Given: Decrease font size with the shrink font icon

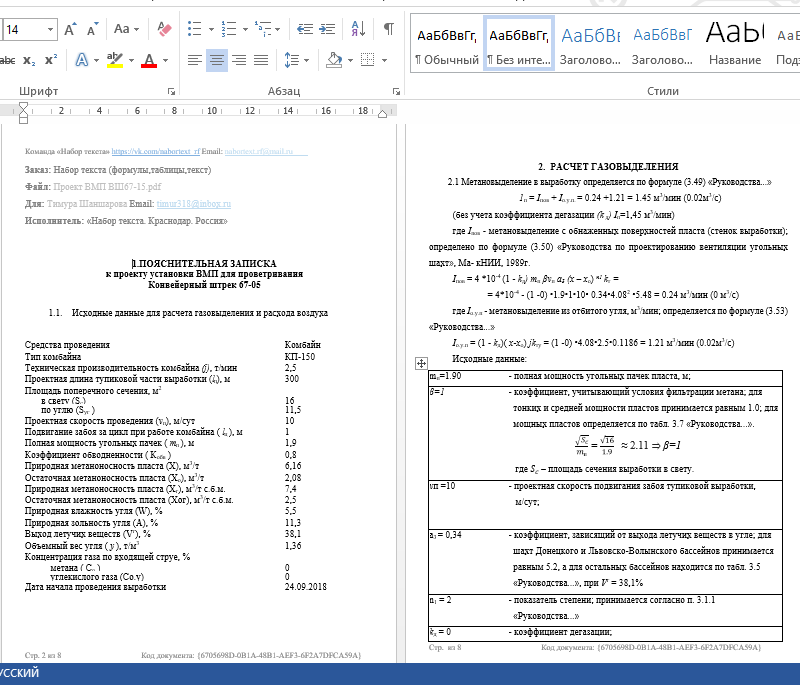Looking at the screenshot, I should pyautogui.click(x=92, y=30).
